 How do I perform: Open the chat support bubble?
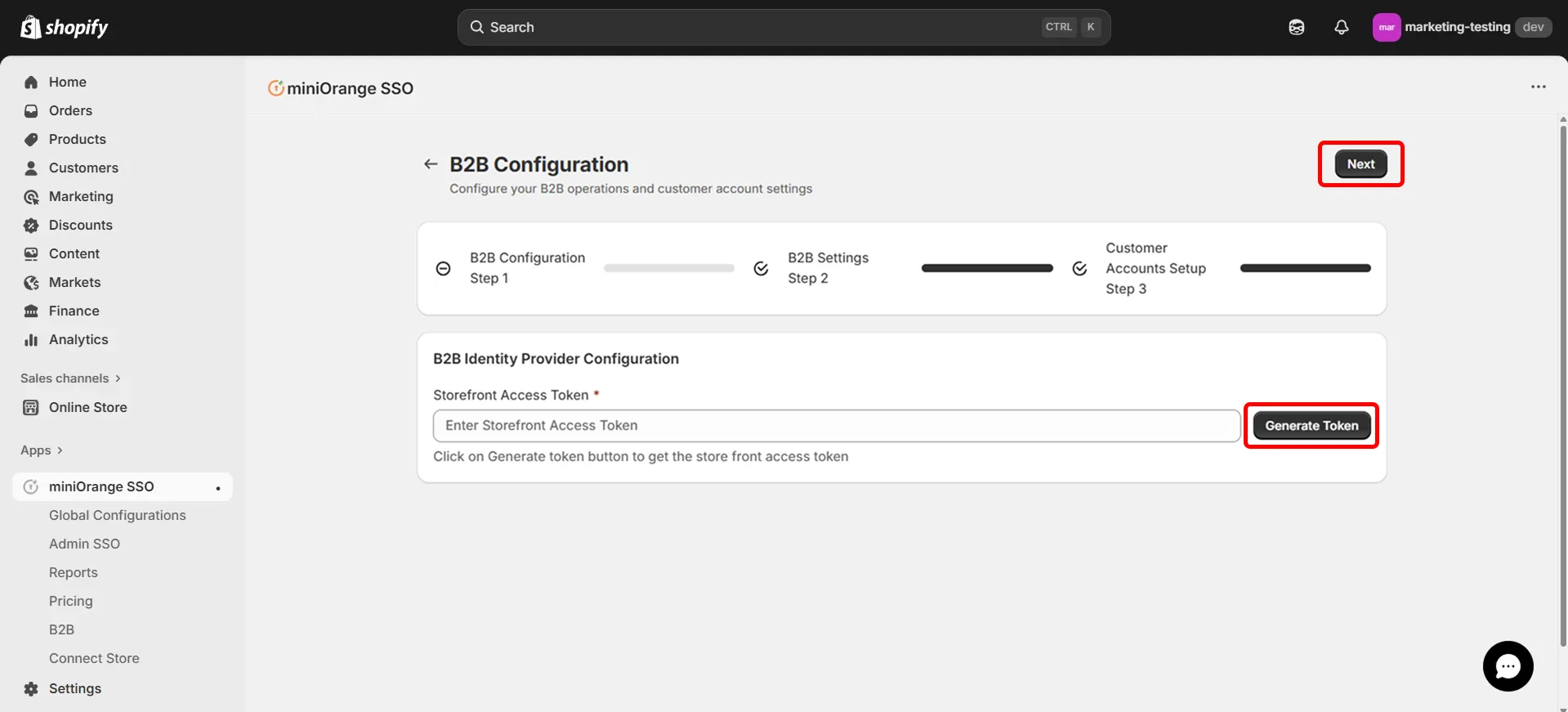[1508, 666]
